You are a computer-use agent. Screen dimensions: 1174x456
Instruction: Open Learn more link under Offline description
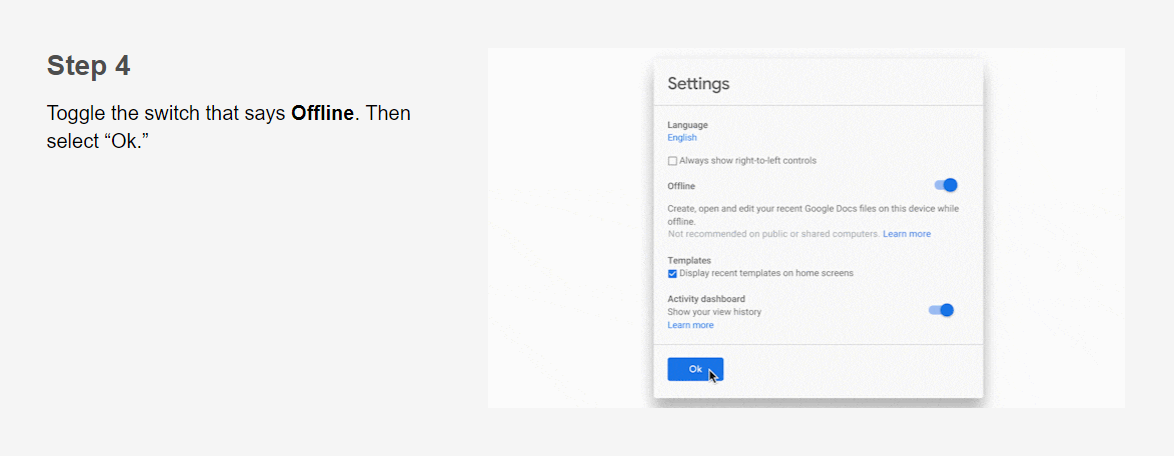(907, 234)
